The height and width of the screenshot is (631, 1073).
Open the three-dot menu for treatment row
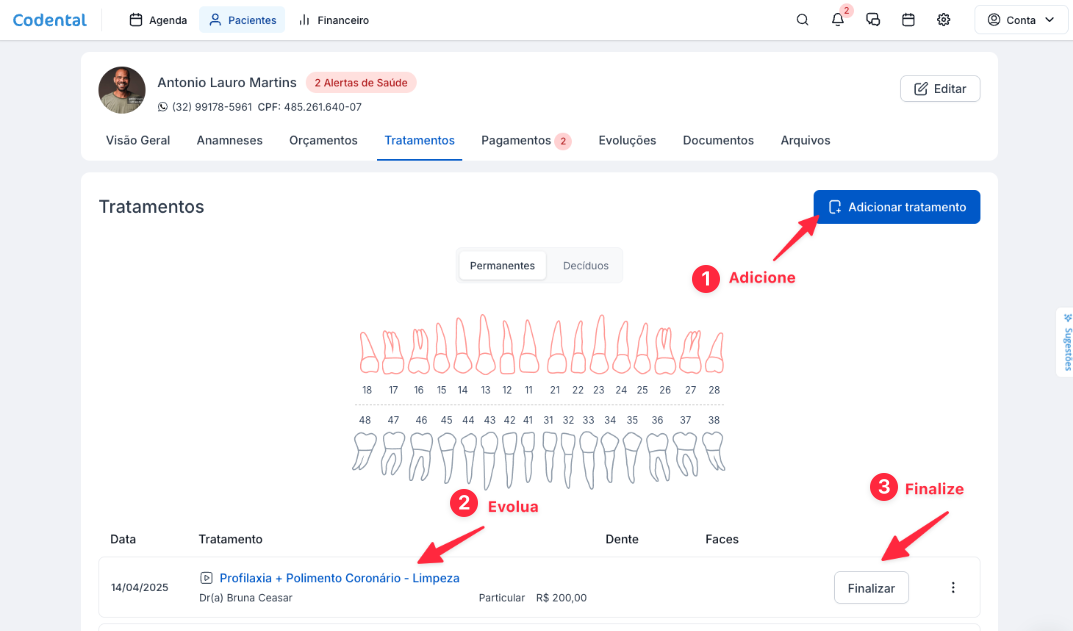953,588
